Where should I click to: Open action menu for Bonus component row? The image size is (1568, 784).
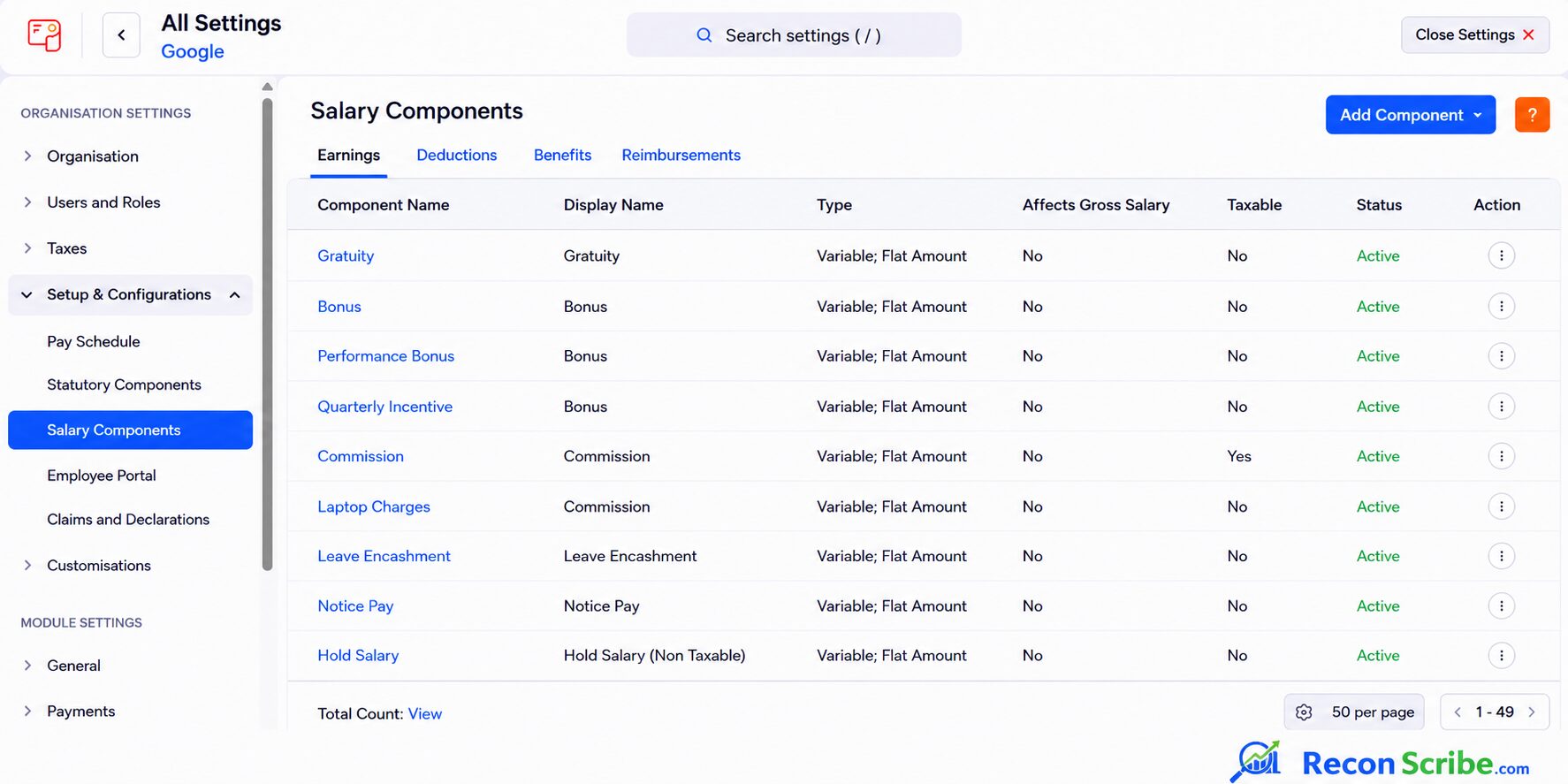point(1501,306)
